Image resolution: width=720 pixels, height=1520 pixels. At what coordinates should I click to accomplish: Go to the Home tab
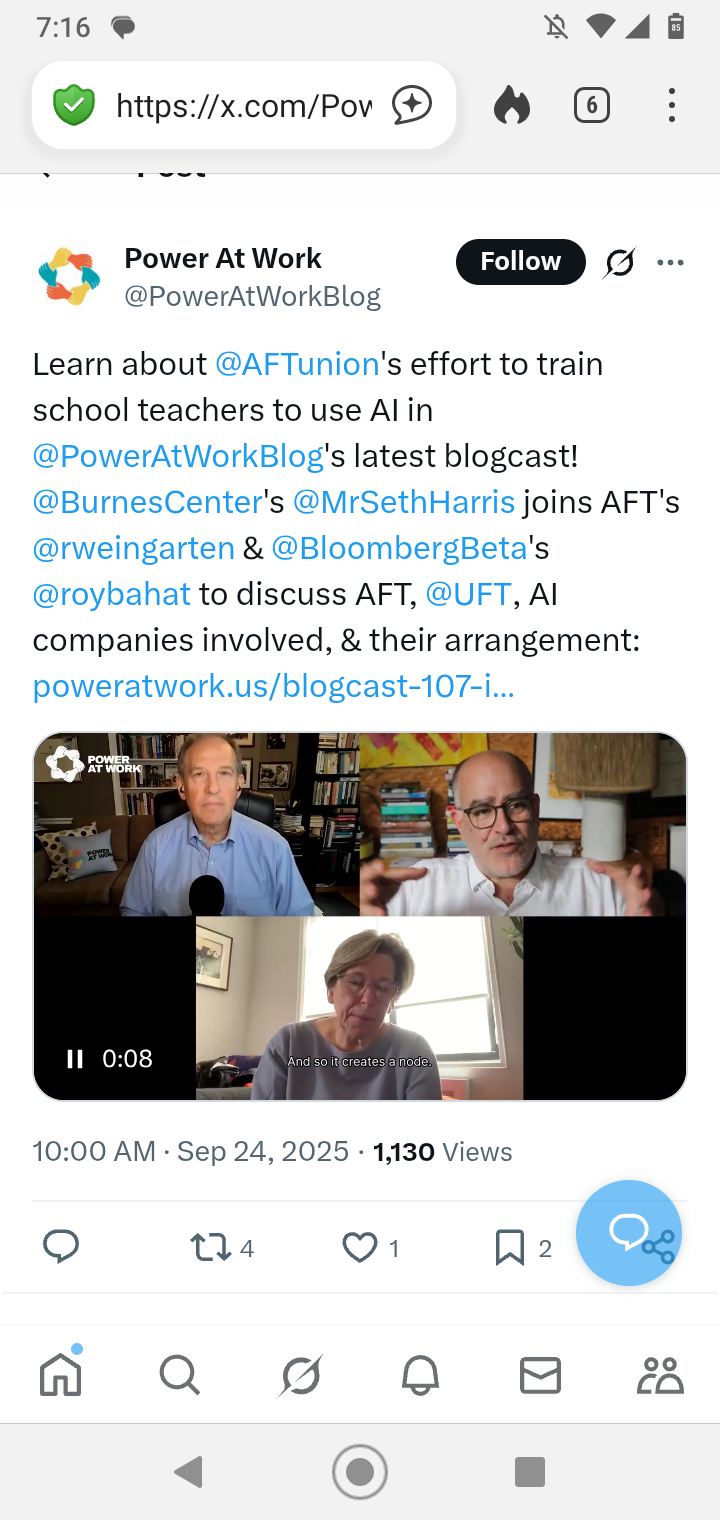pyautogui.click(x=60, y=1376)
